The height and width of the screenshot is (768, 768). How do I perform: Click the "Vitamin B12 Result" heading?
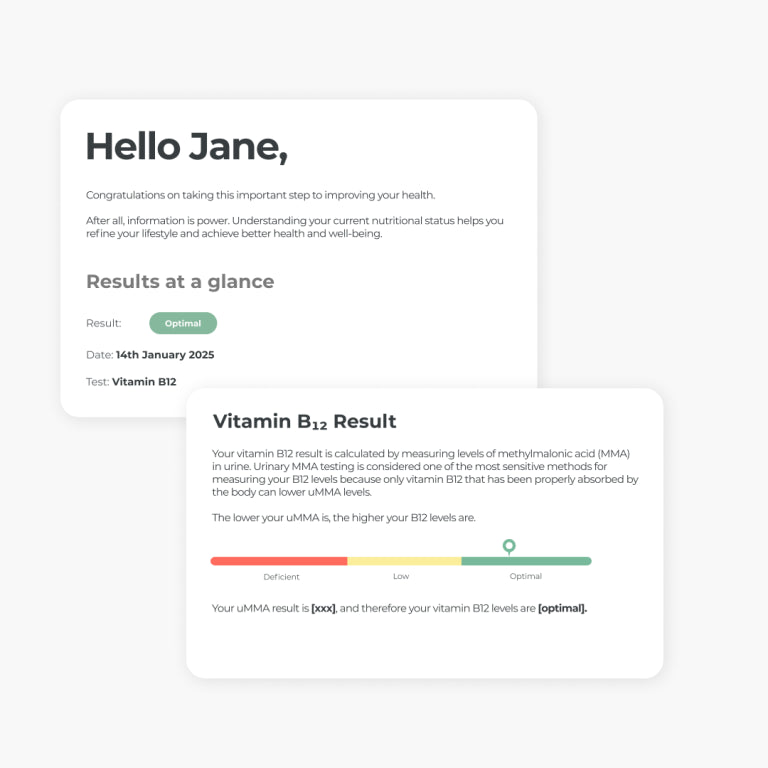305,422
